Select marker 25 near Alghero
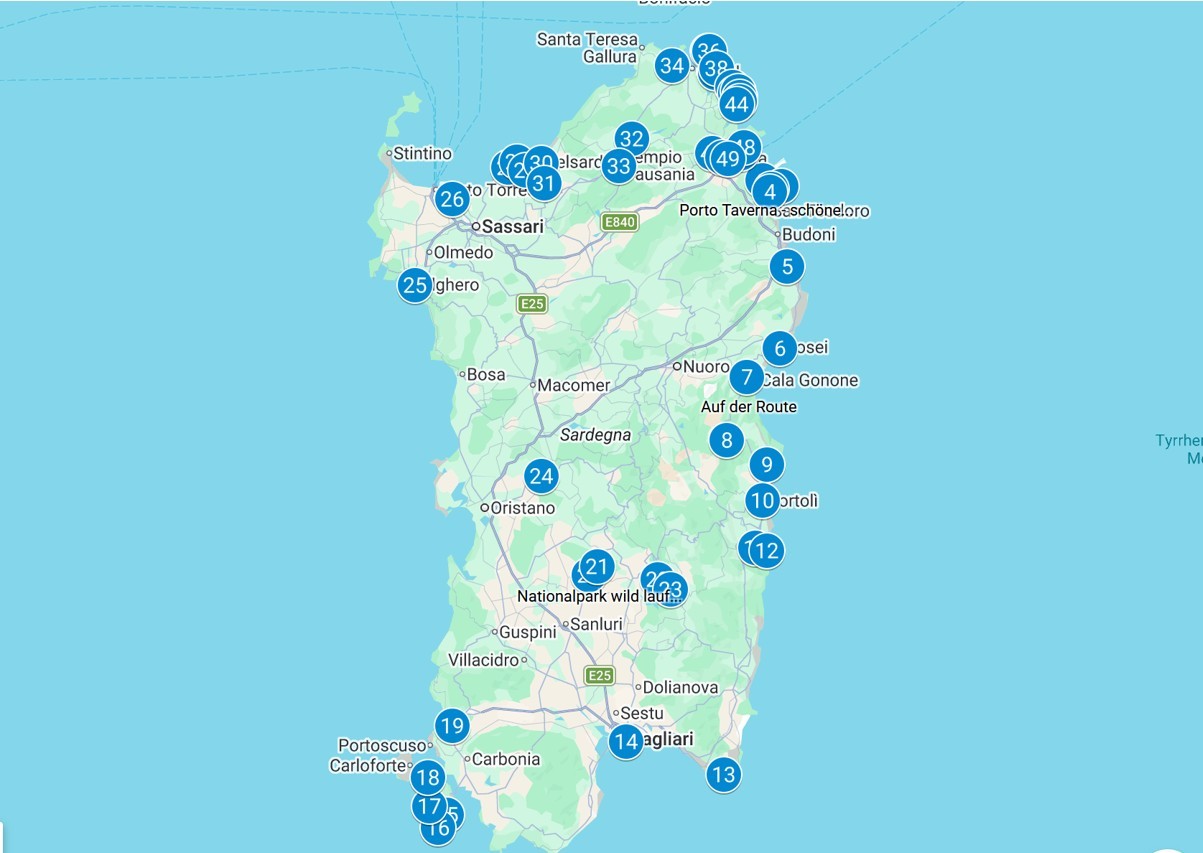1203x853 pixels. 414,285
